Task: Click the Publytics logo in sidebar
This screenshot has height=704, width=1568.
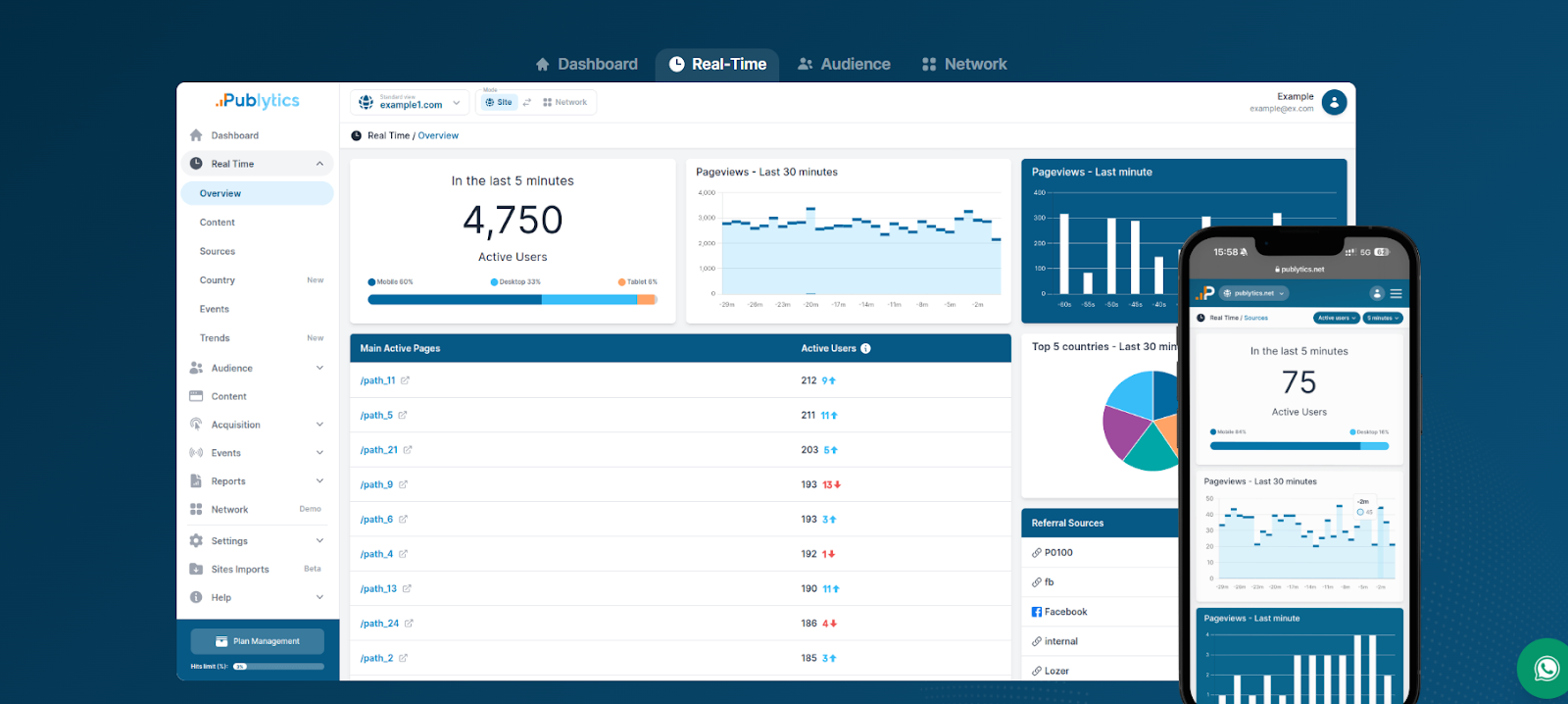Action: click(x=257, y=101)
